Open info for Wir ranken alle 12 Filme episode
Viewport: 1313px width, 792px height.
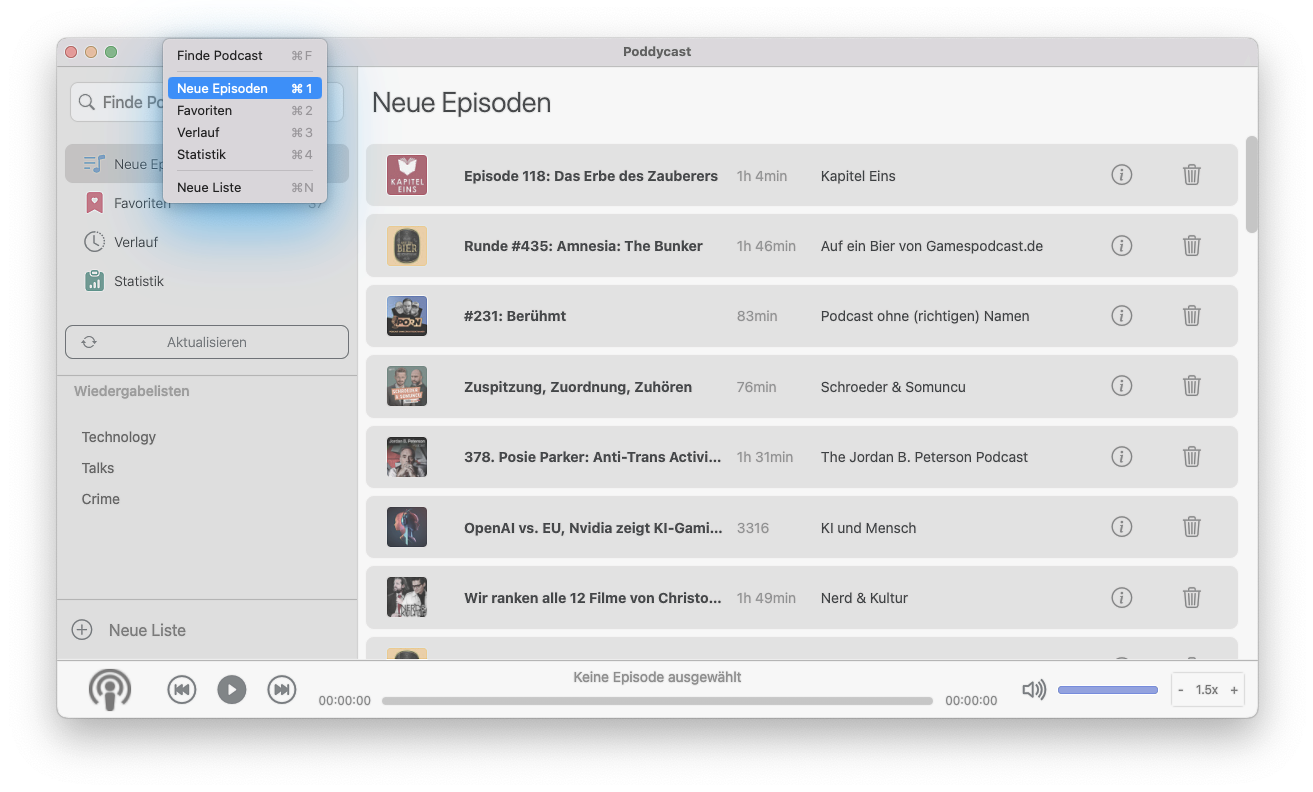(1121, 597)
